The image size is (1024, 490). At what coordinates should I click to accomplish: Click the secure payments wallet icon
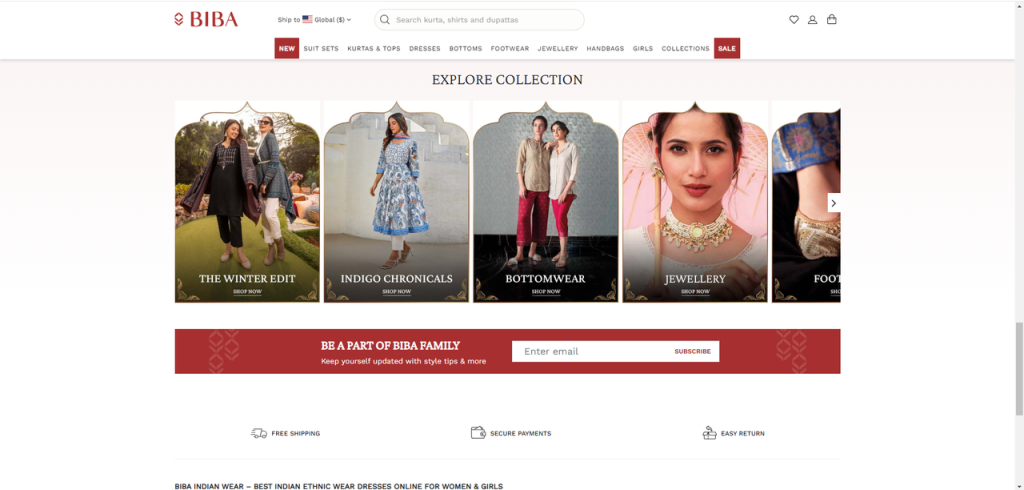(x=478, y=433)
